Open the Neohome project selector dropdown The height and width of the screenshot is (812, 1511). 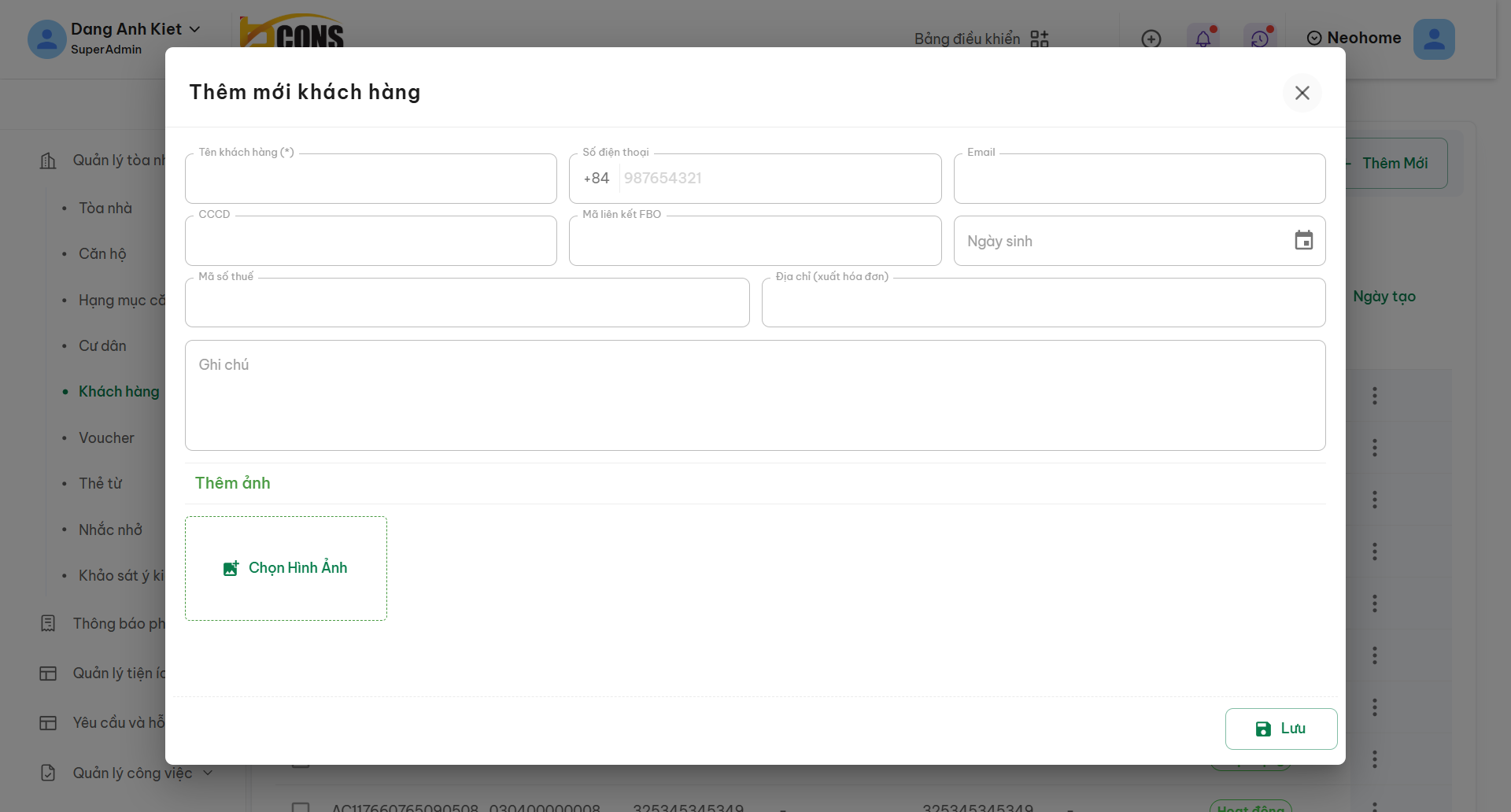[x=1354, y=38]
